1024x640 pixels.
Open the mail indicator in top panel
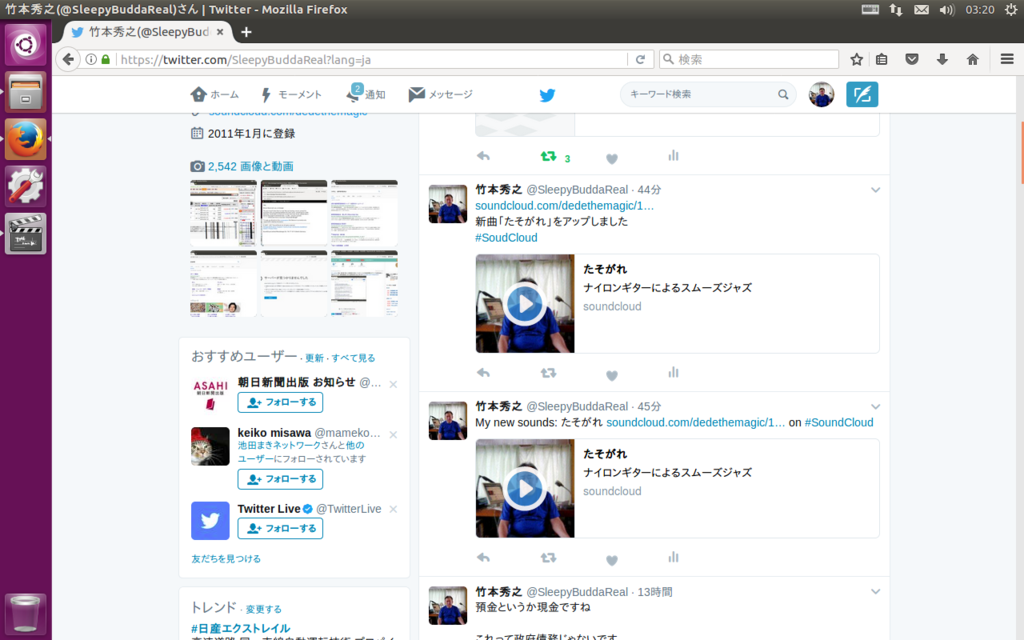click(921, 10)
